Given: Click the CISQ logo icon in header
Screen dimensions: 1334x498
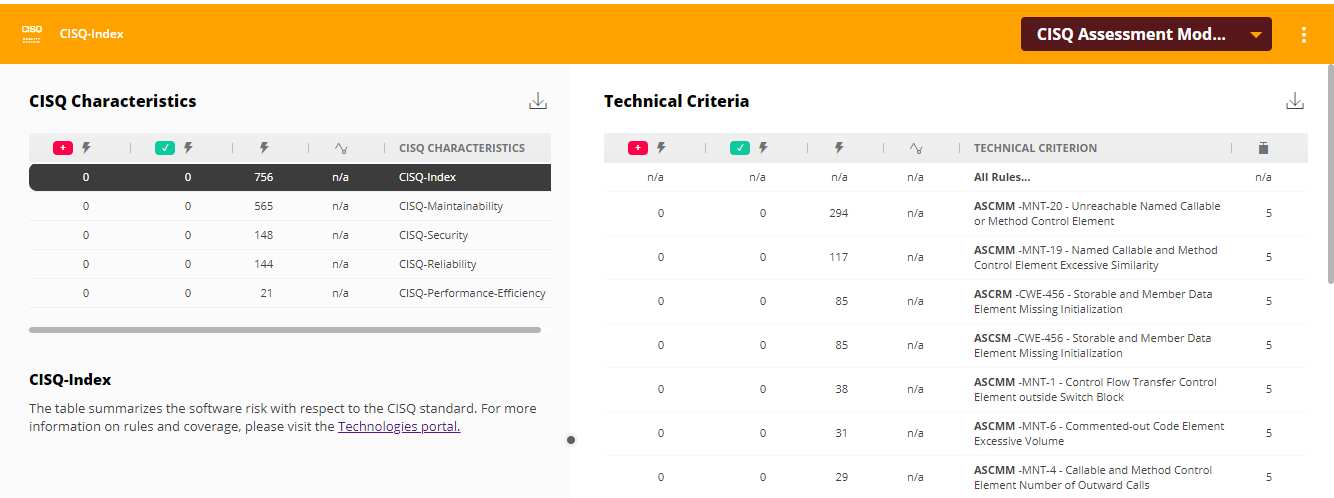Looking at the screenshot, I should 32,33.
